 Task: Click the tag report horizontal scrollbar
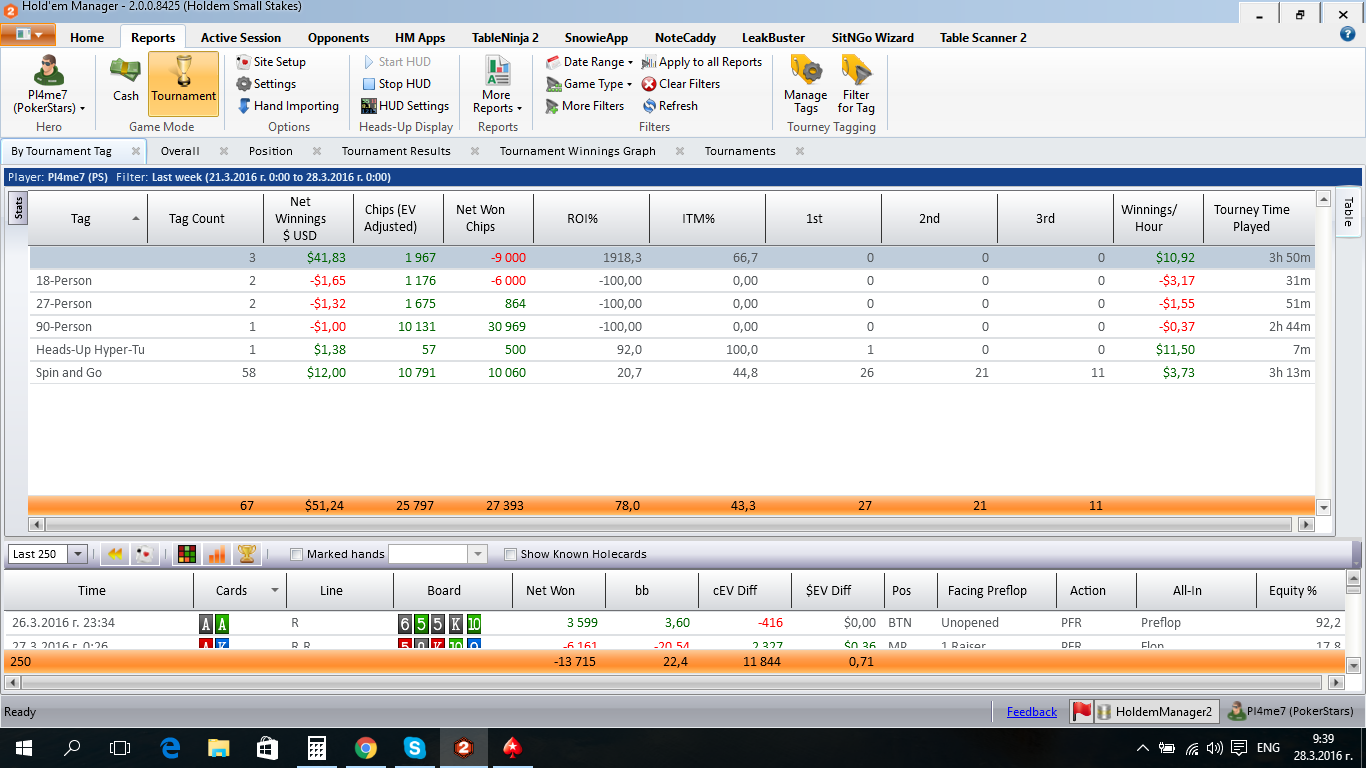pos(669,524)
